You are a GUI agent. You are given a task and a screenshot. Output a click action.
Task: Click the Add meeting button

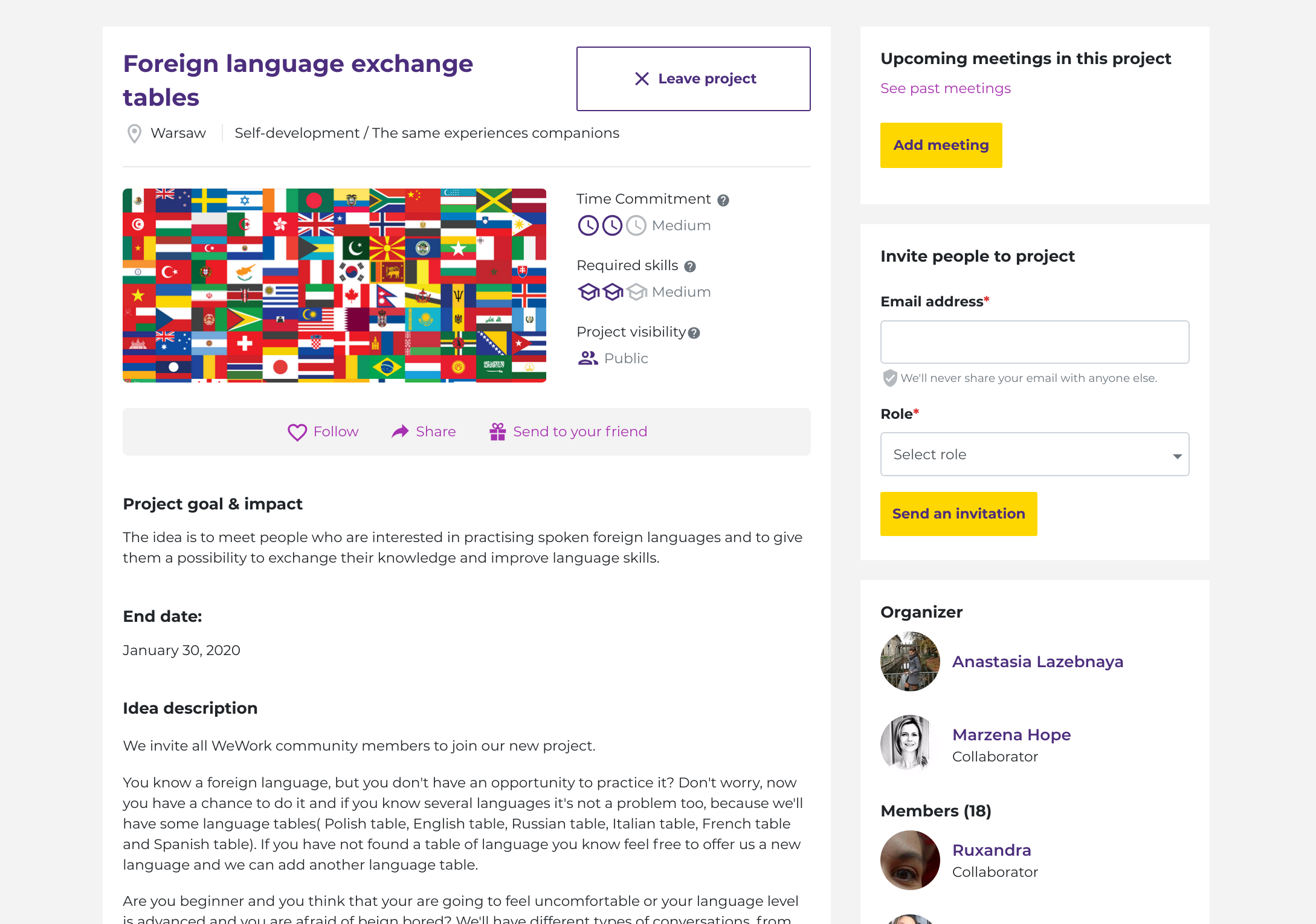941,145
